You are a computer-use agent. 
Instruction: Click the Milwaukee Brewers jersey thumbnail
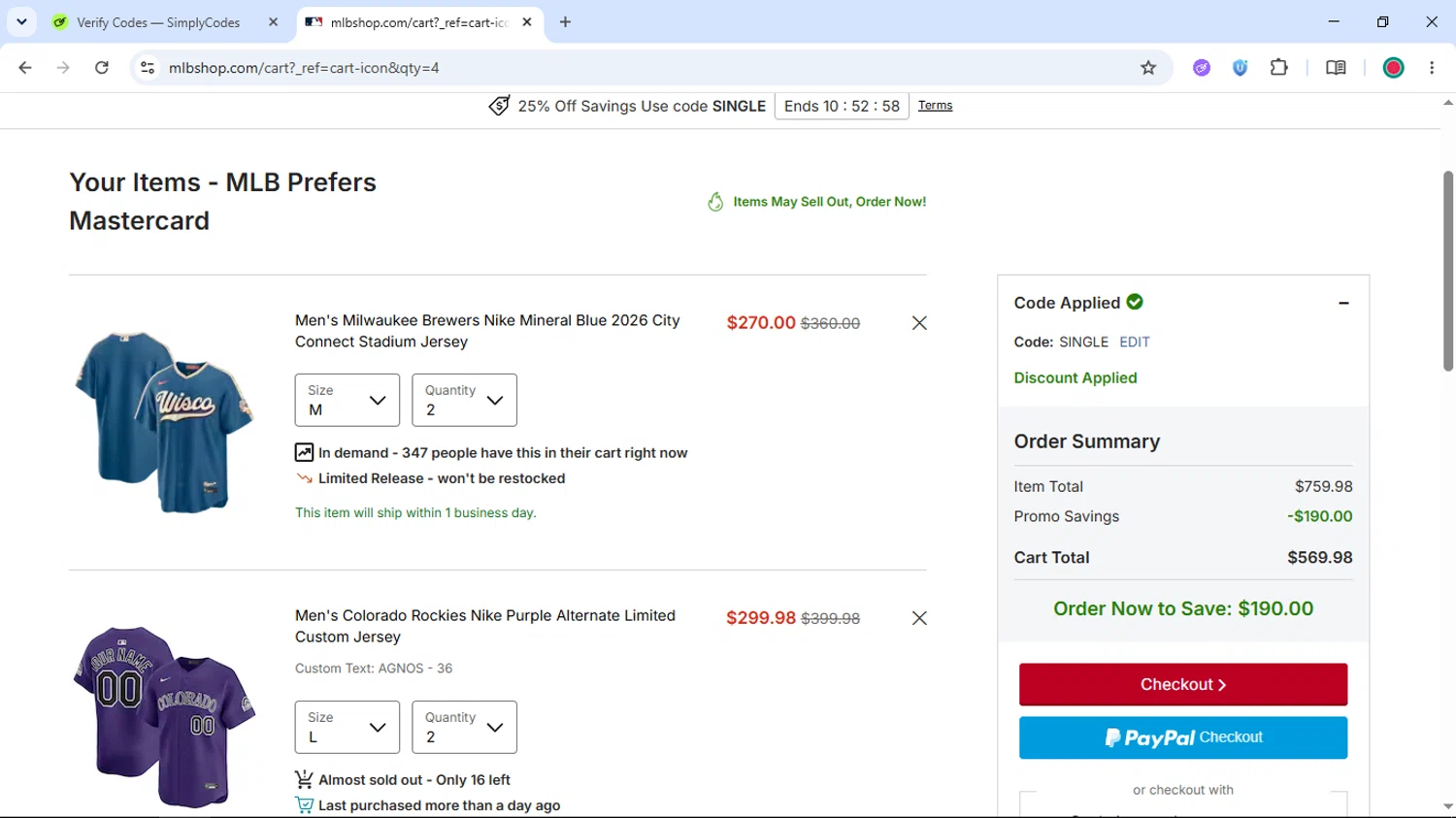pyautogui.click(x=163, y=422)
